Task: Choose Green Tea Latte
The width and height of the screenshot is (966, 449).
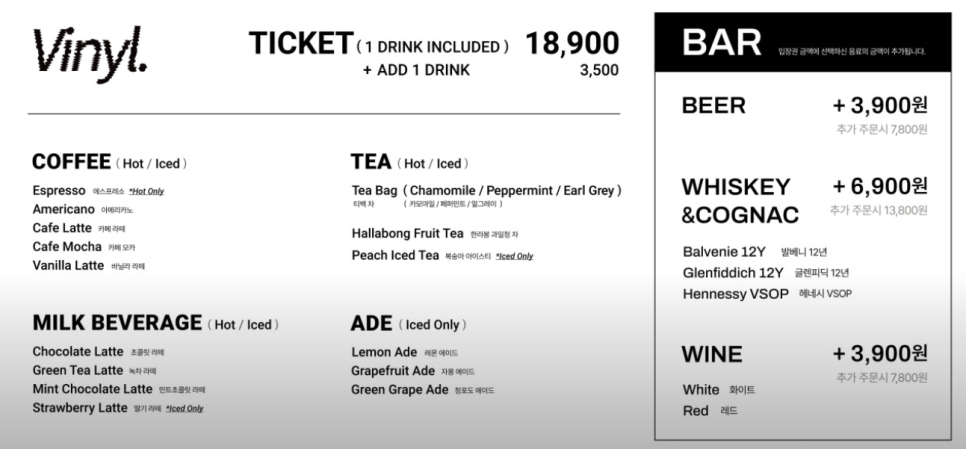Action: click(78, 370)
